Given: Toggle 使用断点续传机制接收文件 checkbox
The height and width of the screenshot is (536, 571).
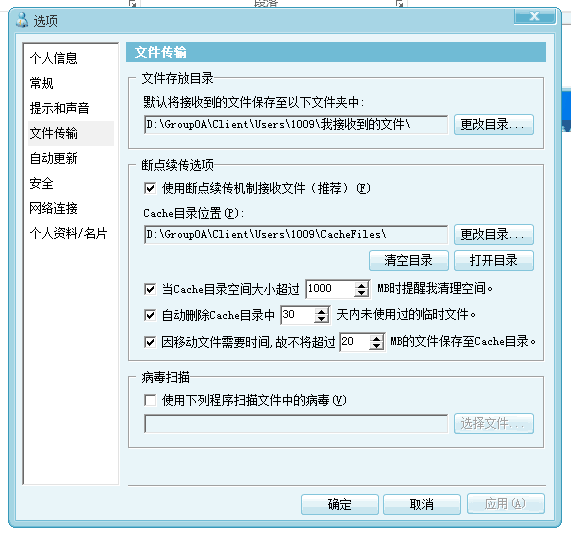Looking at the screenshot, I should click(x=150, y=188).
